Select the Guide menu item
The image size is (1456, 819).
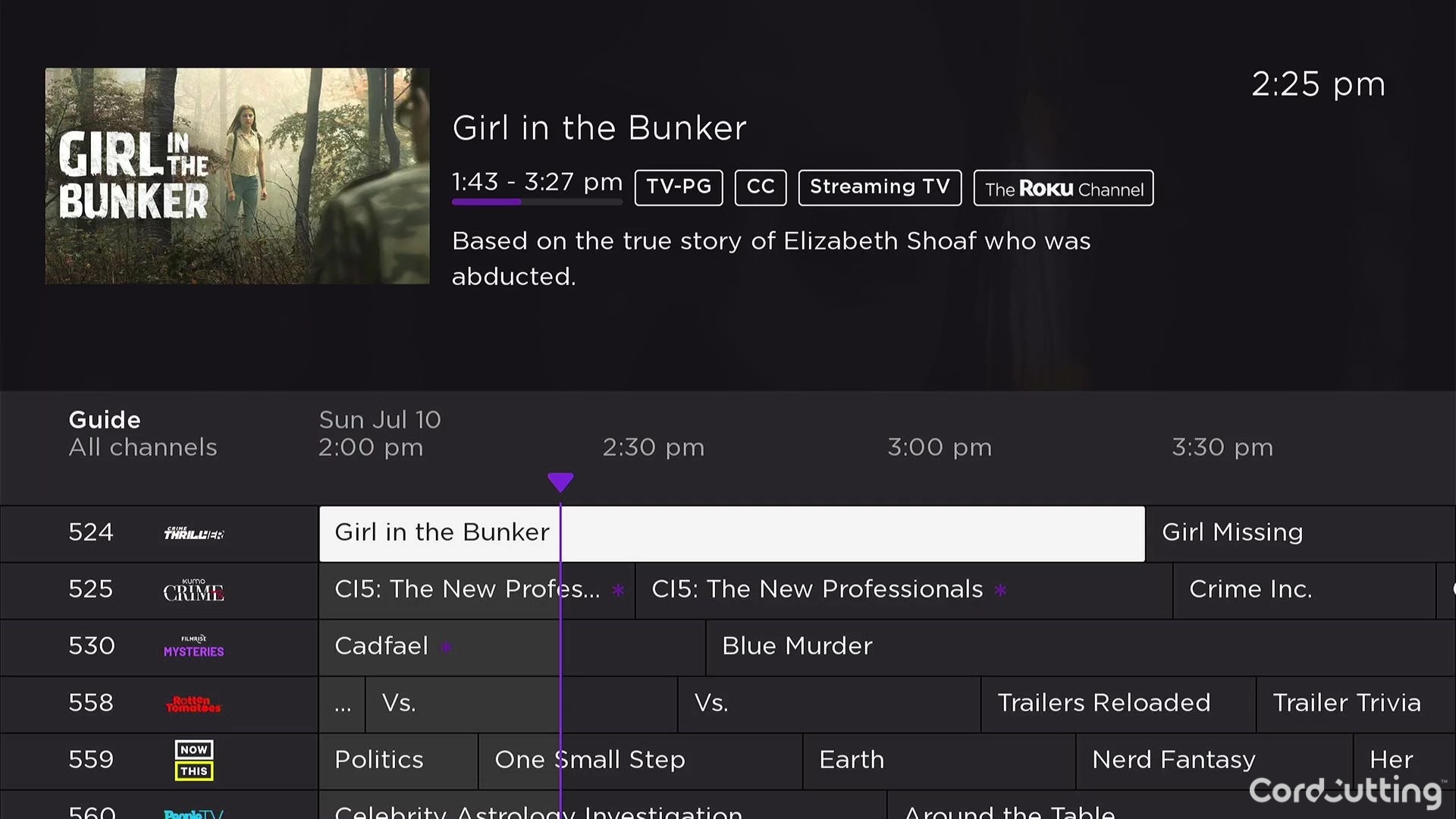point(104,419)
